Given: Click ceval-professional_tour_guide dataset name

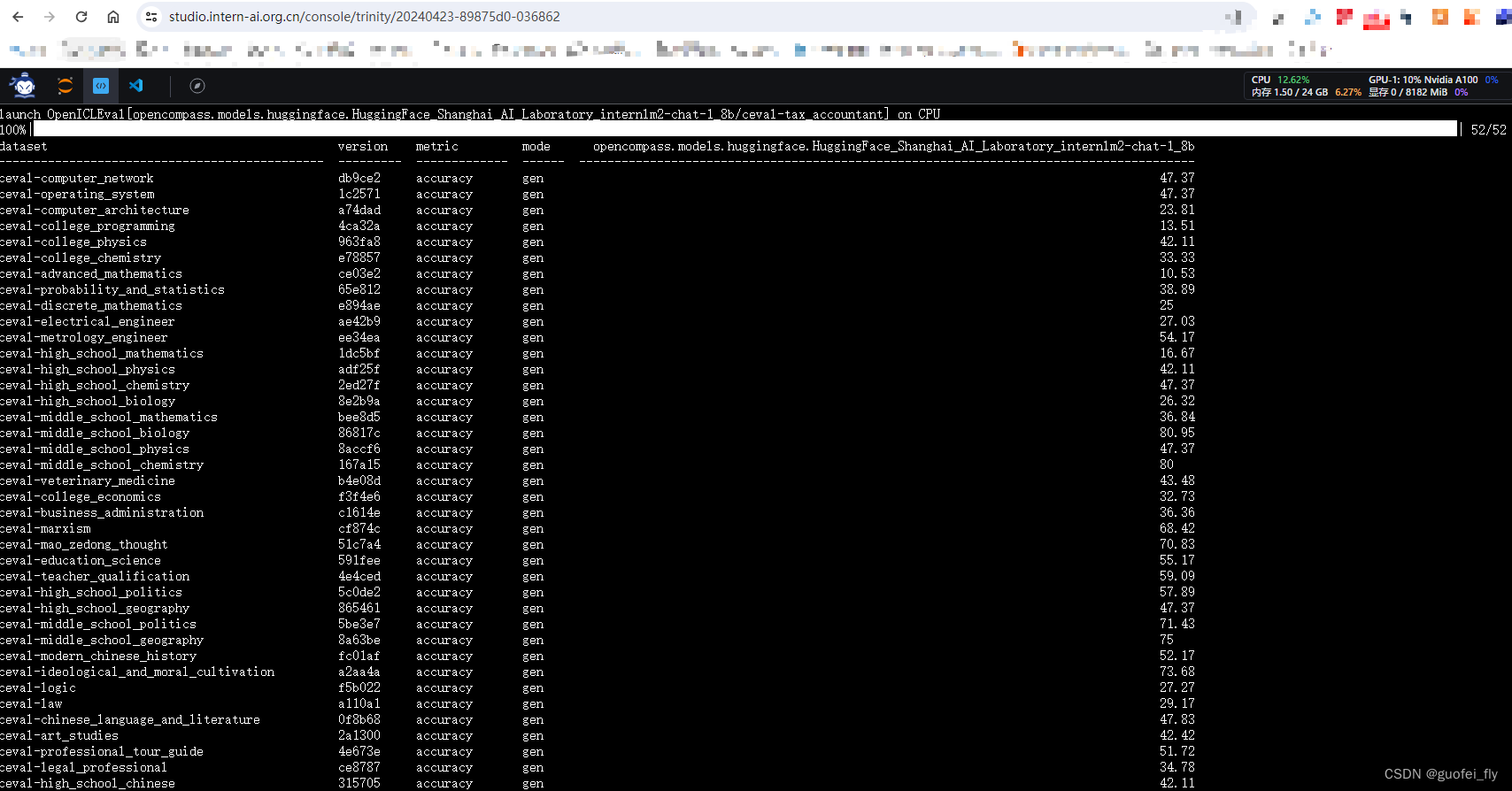Looking at the screenshot, I should (102, 751).
